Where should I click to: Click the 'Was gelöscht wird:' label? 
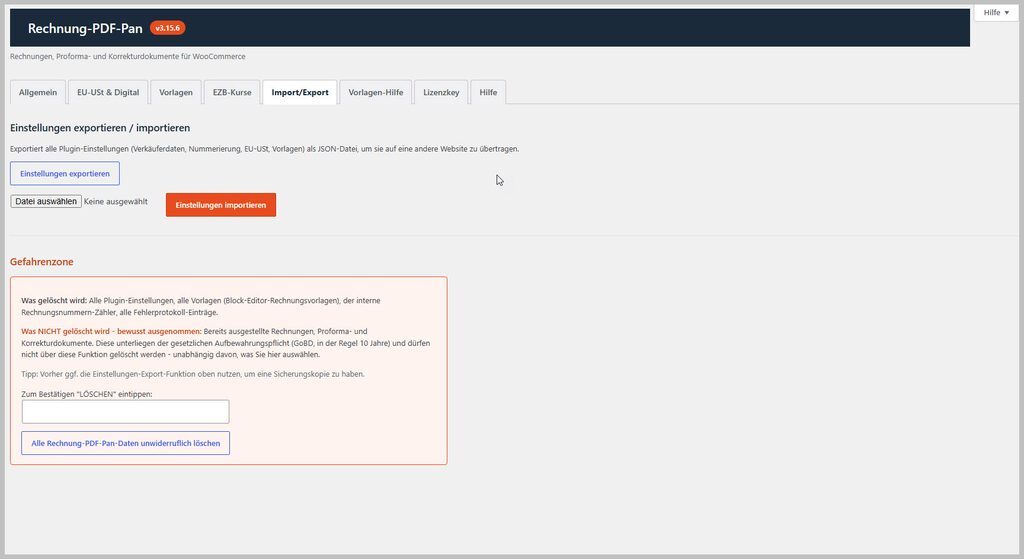tap(54, 301)
